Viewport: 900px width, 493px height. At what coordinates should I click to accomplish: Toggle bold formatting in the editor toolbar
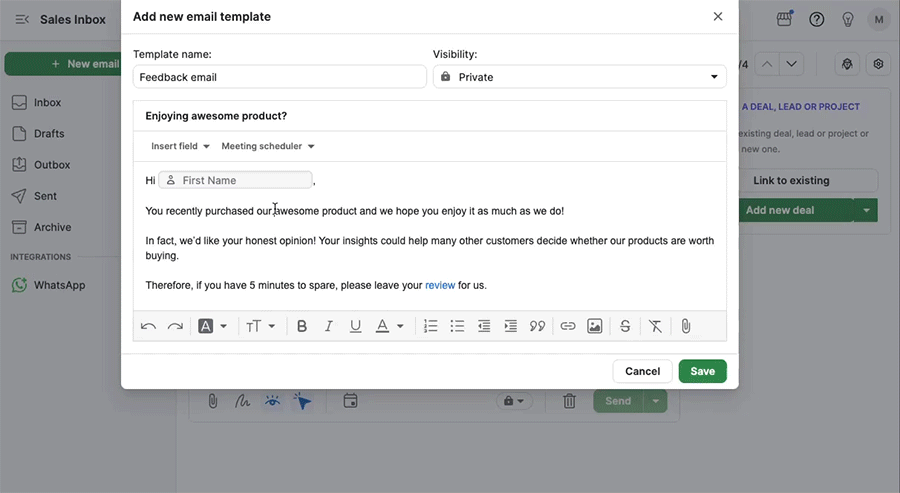tap(301, 326)
